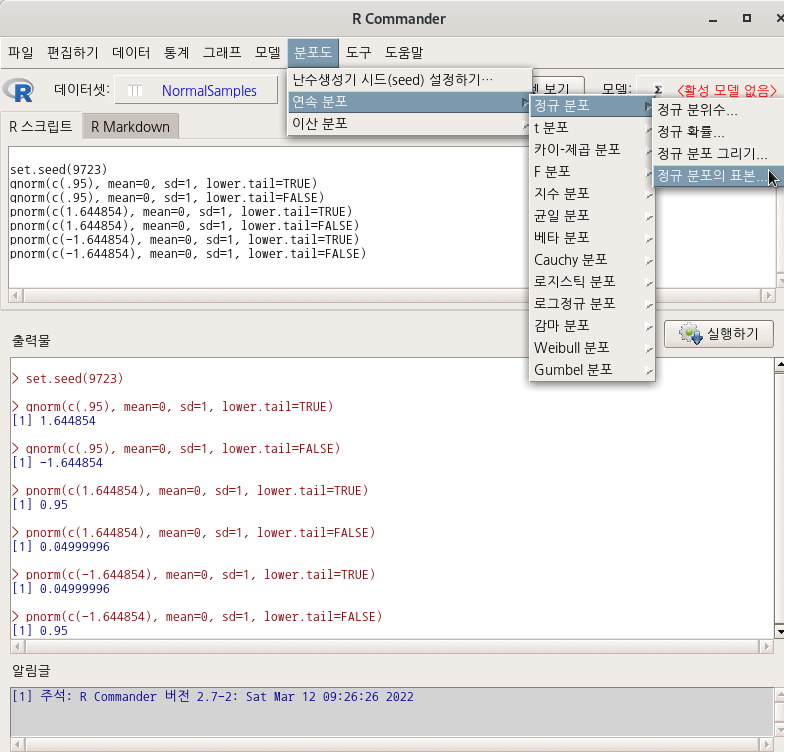This screenshot has height=752, width=799.
Task: Expand the Cauchy 분포 submenu
Action: click(592, 260)
